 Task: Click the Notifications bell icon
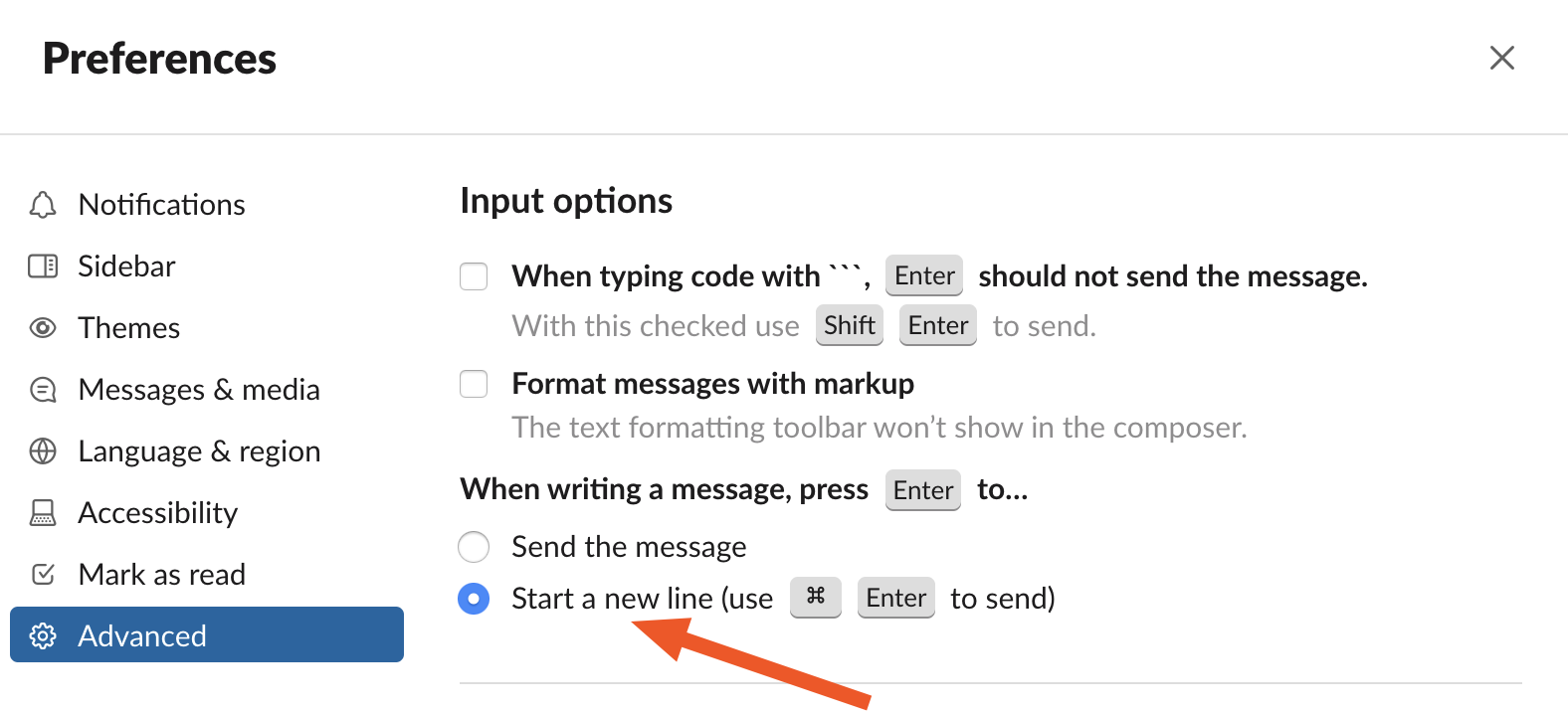(43, 205)
